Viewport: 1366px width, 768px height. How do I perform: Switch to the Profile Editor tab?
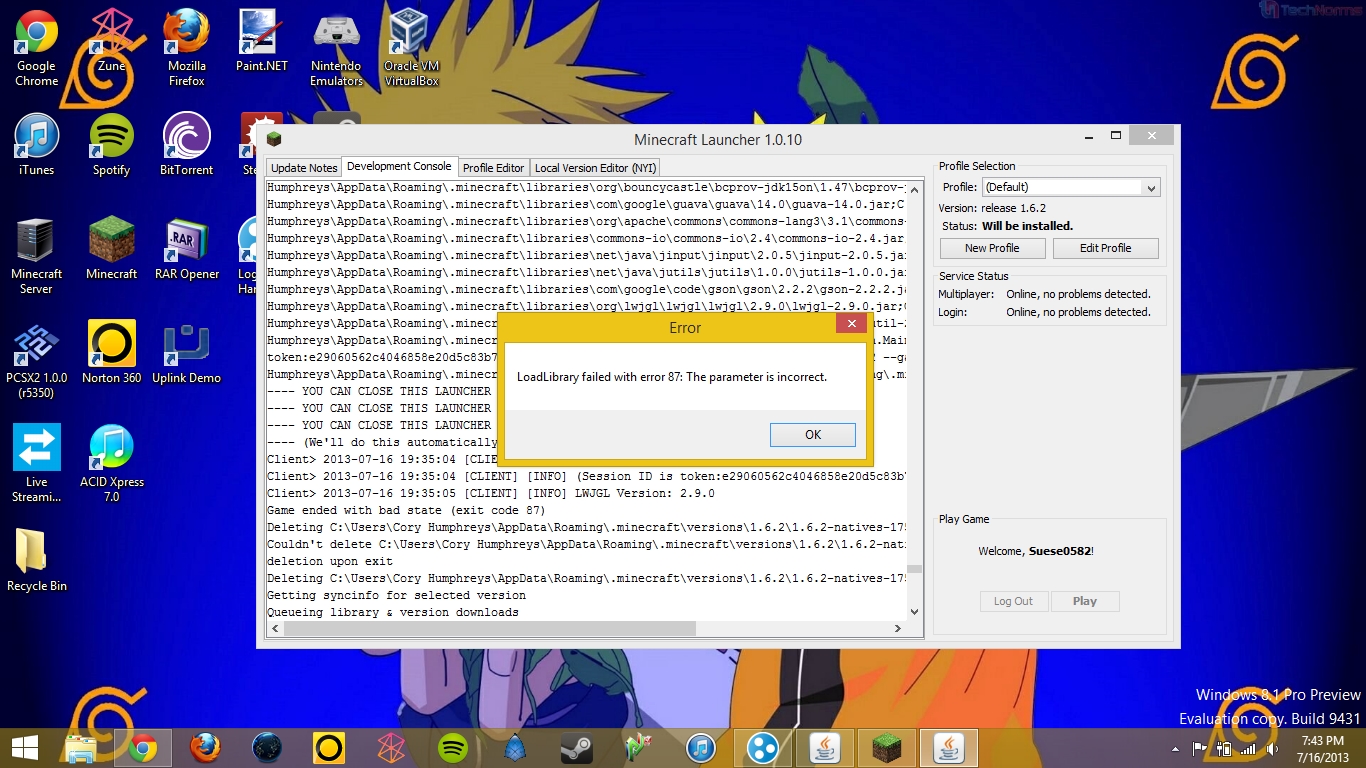click(x=493, y=168)
